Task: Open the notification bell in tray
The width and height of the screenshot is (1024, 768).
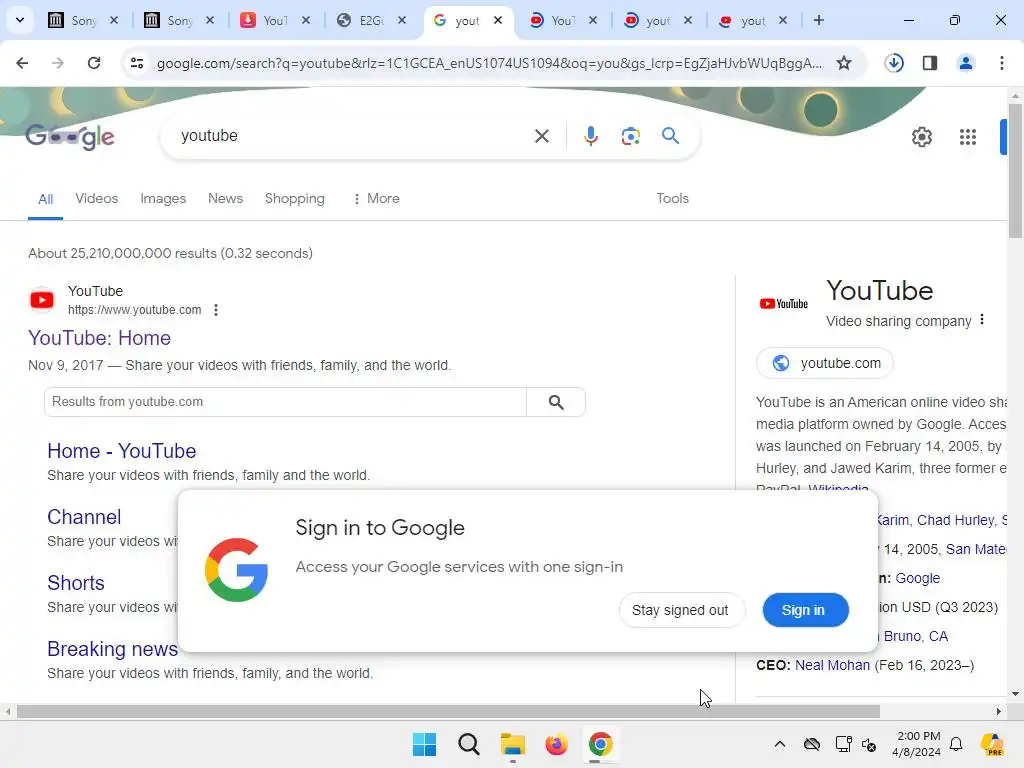Action: pos(956,744)
